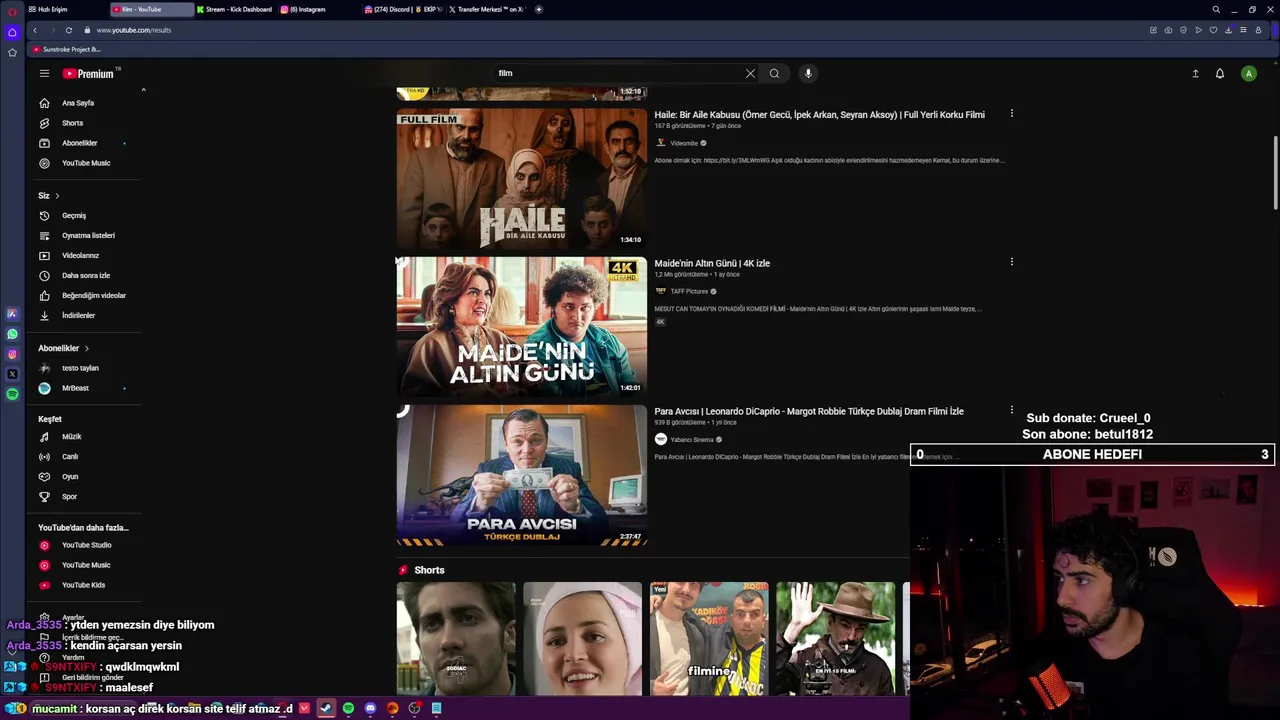Open Spotify from the Windows taskbar
The height and width of the screenshot is (720, 1280).
pos(348,708)
